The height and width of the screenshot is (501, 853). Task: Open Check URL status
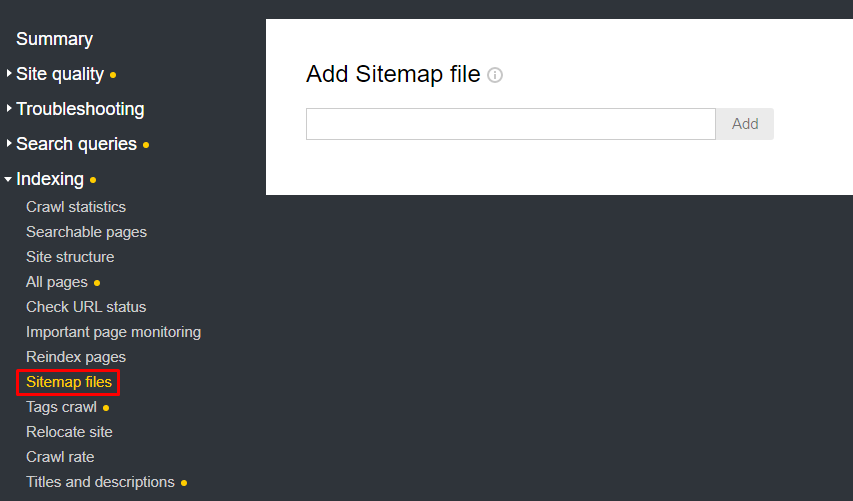pyautogui.click(x=86, y=307)
